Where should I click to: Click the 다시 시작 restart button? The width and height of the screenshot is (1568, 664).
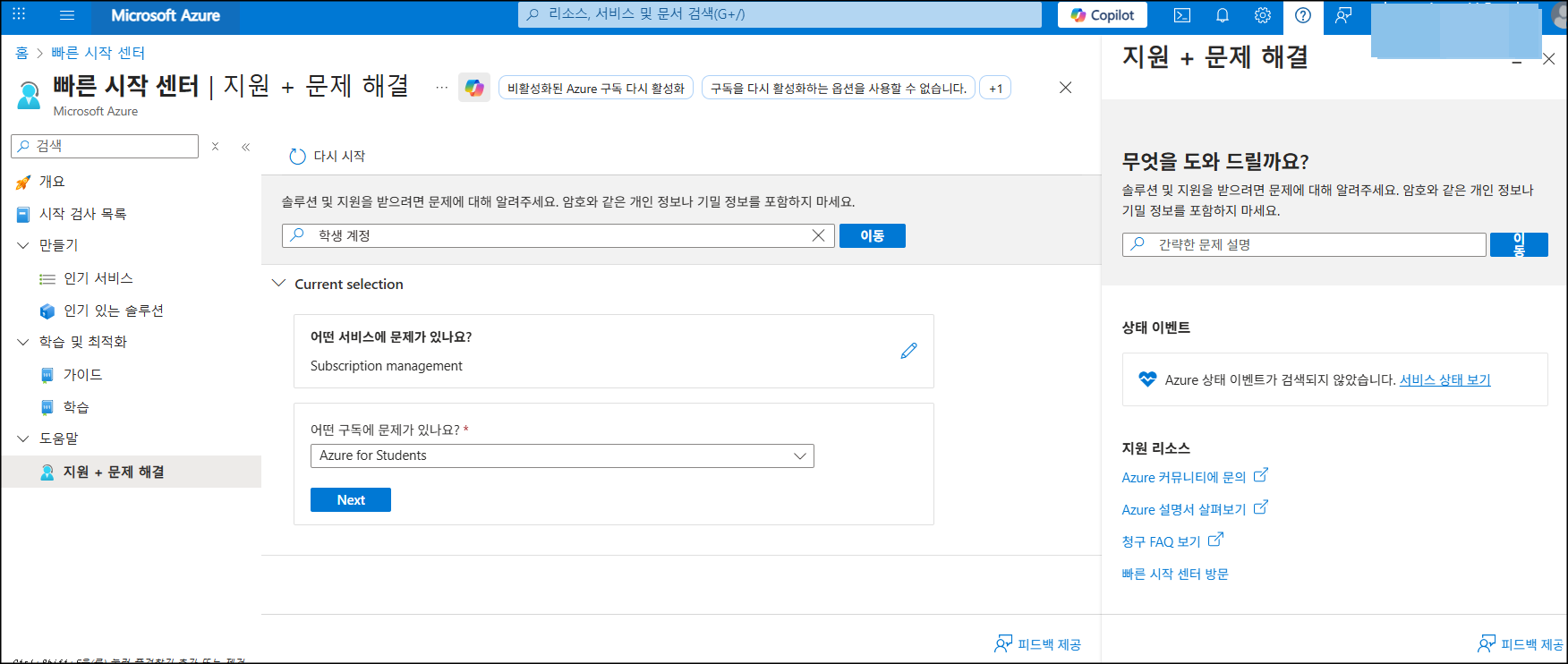328,157
